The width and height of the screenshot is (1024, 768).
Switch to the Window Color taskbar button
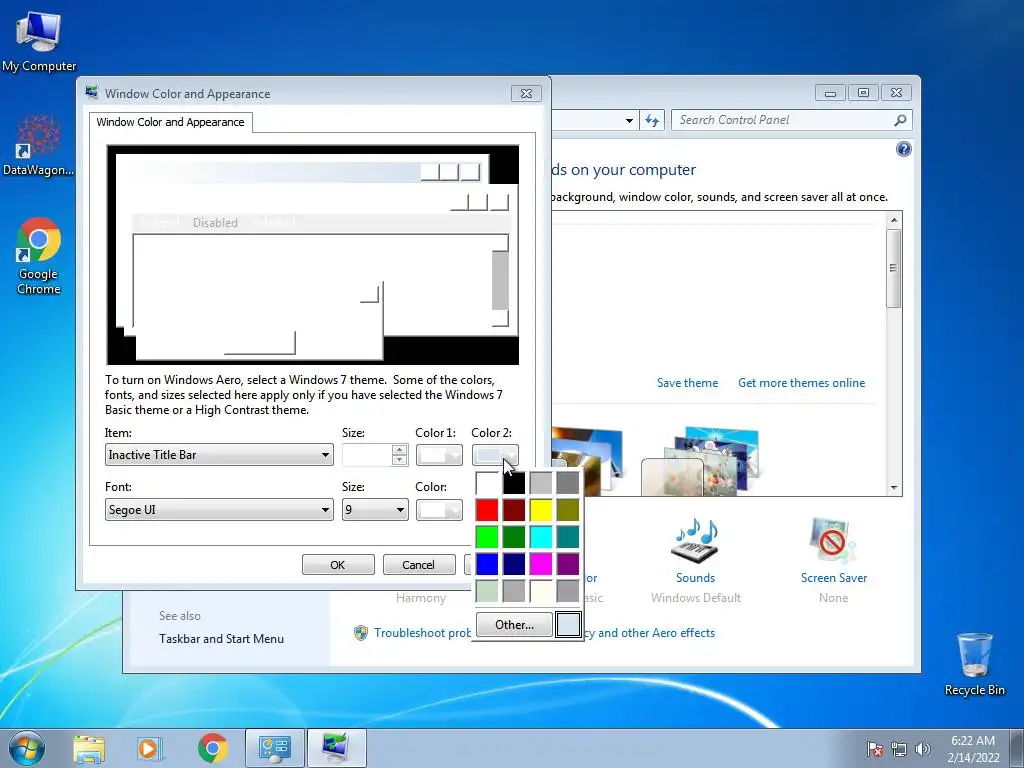coord(336,748)
